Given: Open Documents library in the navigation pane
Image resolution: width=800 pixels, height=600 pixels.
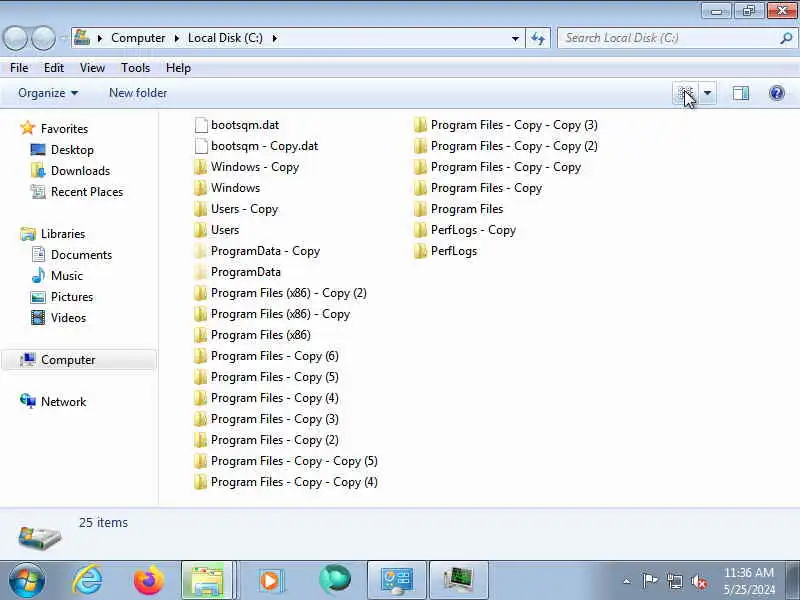Looking at the screenshot, I should [81, 255].
